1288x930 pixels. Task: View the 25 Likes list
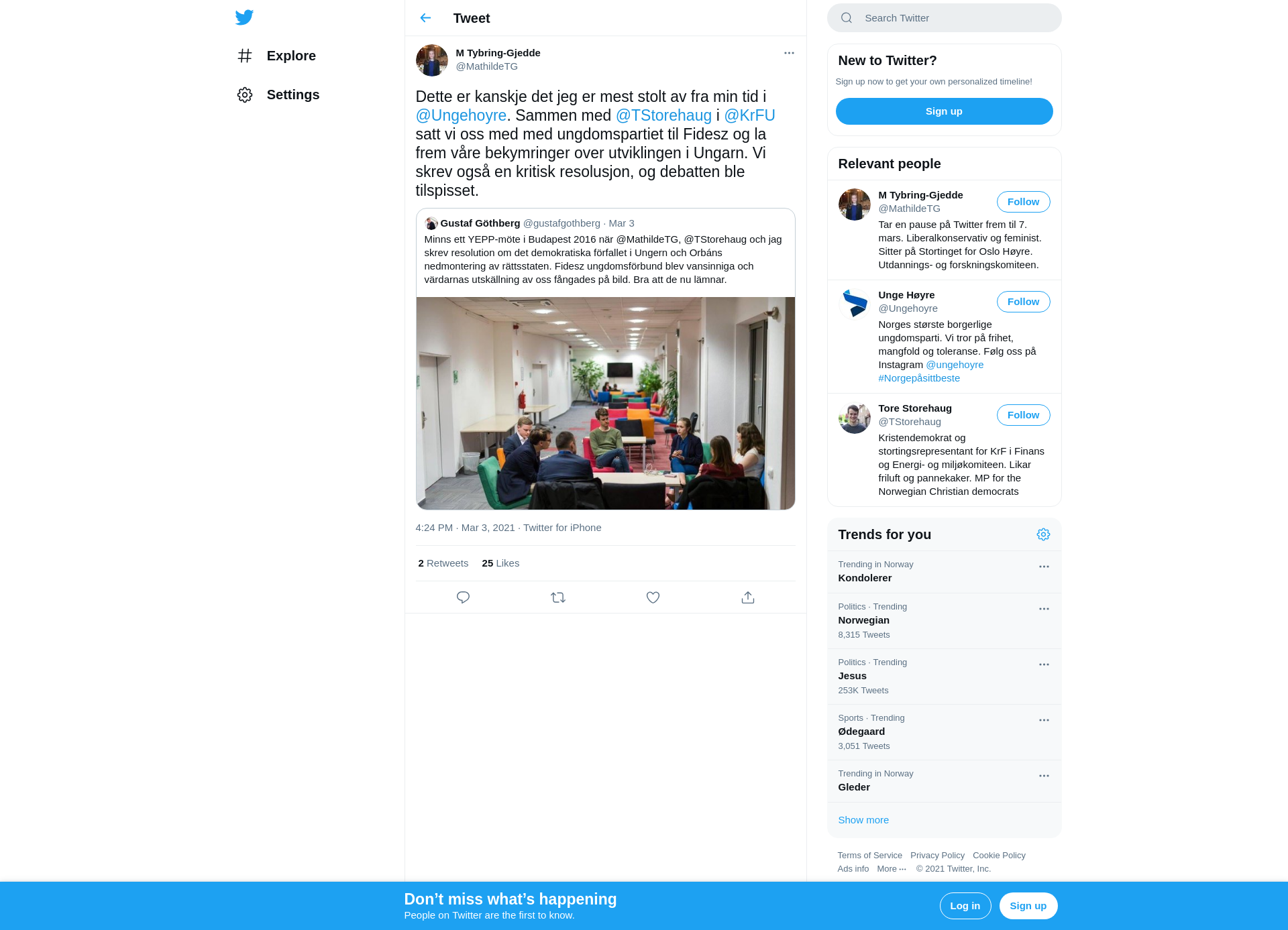click(500, 563)
